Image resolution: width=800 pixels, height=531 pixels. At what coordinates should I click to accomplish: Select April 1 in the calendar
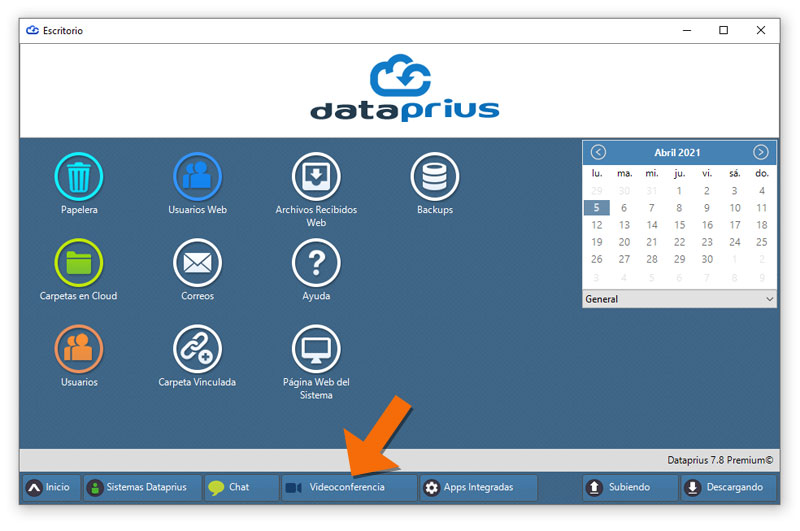[679, 191]
